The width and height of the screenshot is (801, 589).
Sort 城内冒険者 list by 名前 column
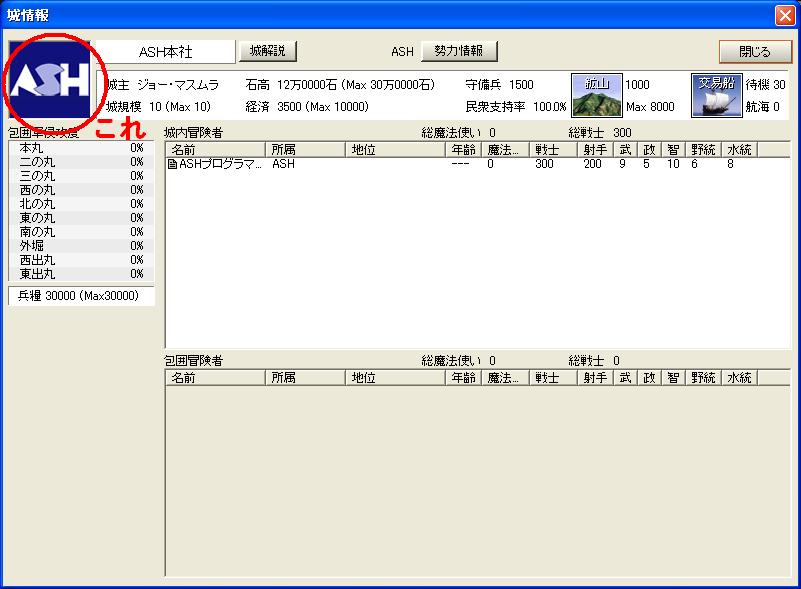(215, 149)
